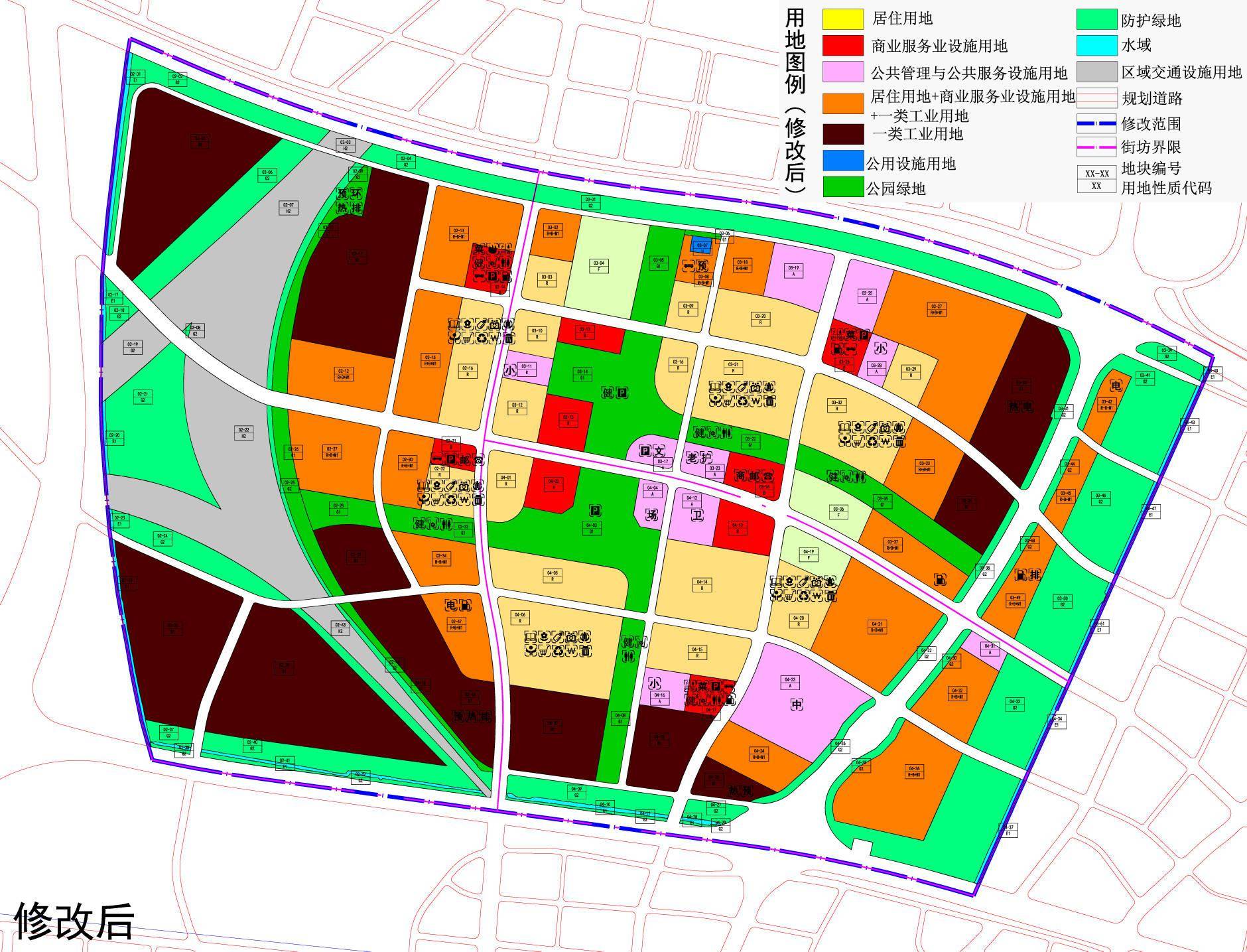Click the 老 elderly care icon near 03-23
This screenshot has height=952, width=1247.
[691, 457]
